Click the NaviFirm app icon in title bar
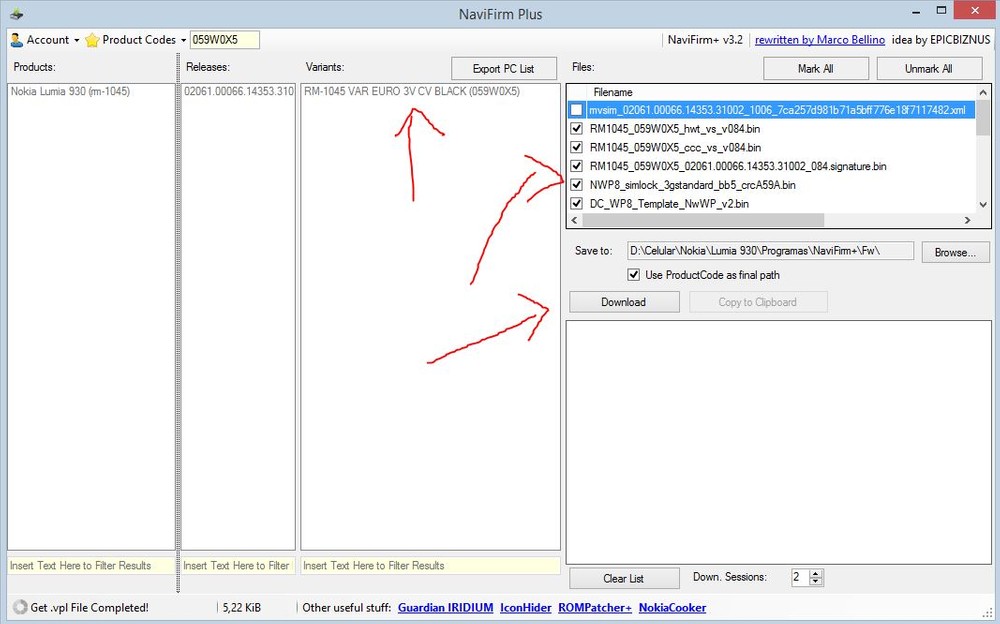Screen dimensions: 1000x624 pos(16,14)
